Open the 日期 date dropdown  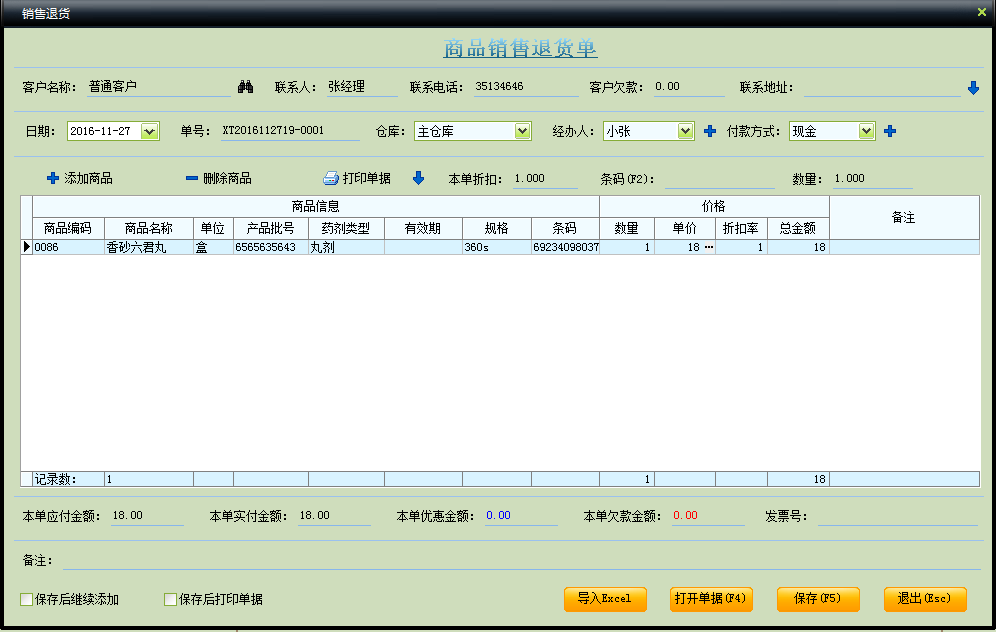[149, 131]
